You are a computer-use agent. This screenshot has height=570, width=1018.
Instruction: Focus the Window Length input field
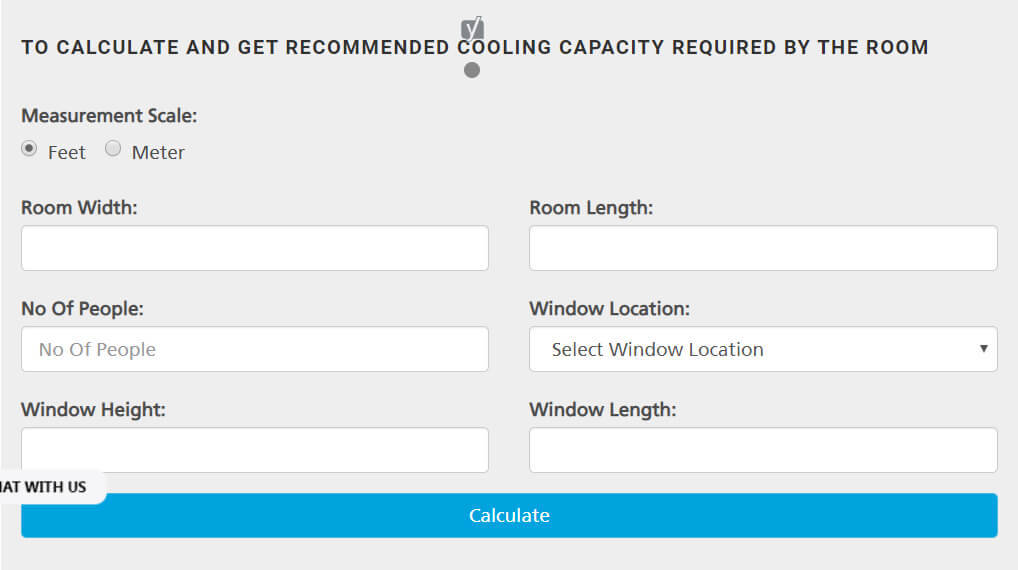click(763, 450)
